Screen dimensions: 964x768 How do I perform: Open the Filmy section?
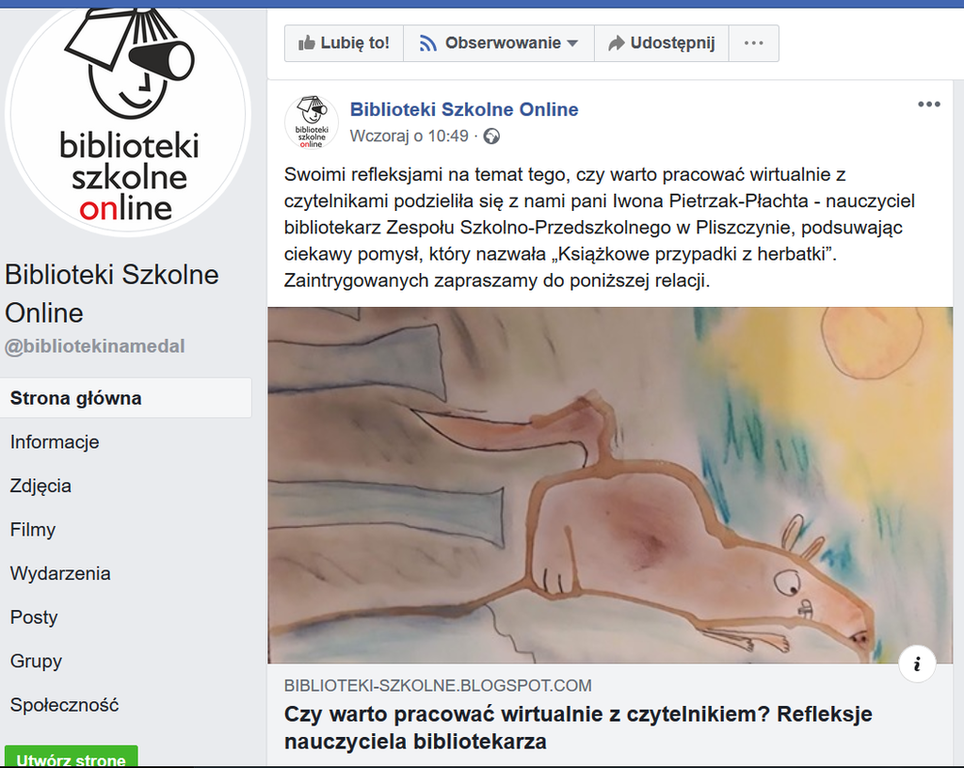tap(33, 529)
